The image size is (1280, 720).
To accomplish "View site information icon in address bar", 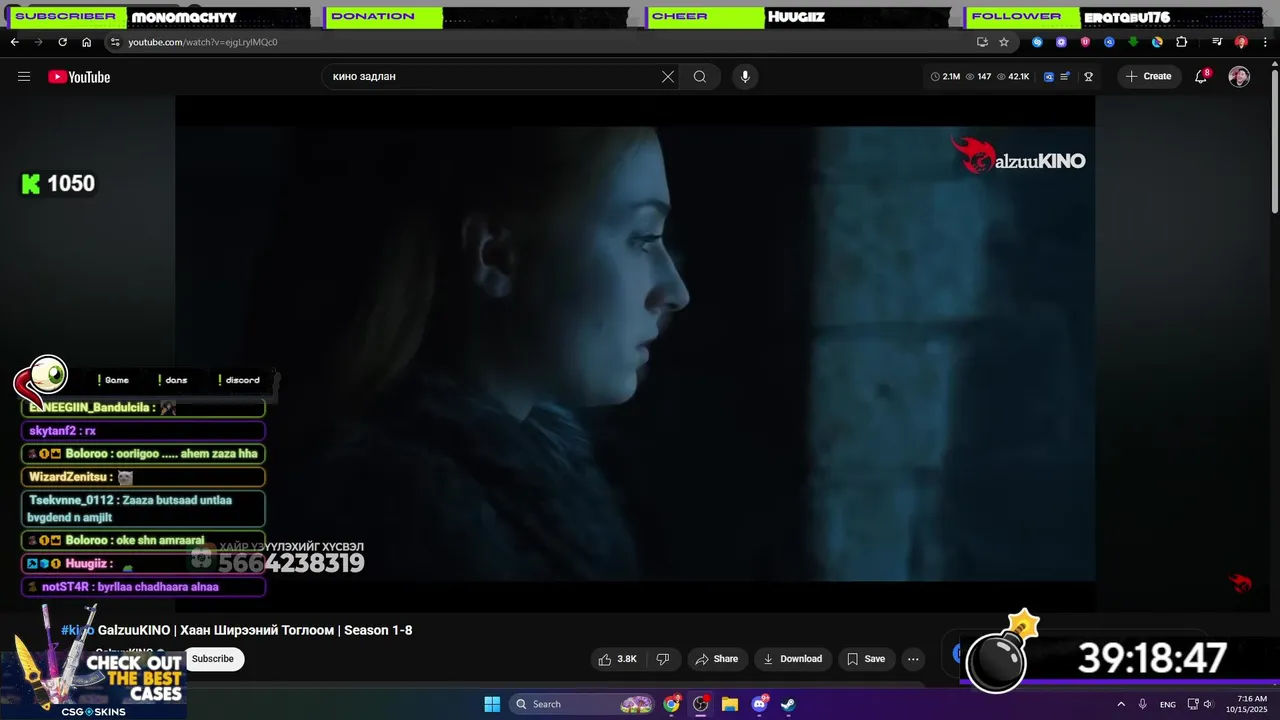I will 115,42.
